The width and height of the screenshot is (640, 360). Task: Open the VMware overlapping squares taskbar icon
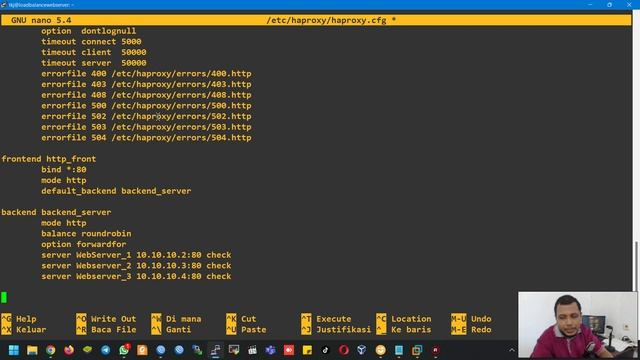point(417,350)
